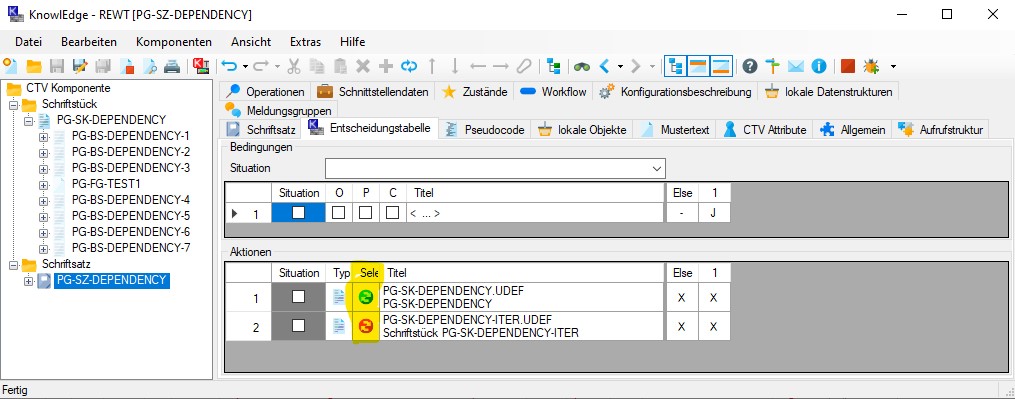
Task: Switch to the Konfigurationsbeschreibung tab
Action: pyautogui.click(x=676, y=92)
